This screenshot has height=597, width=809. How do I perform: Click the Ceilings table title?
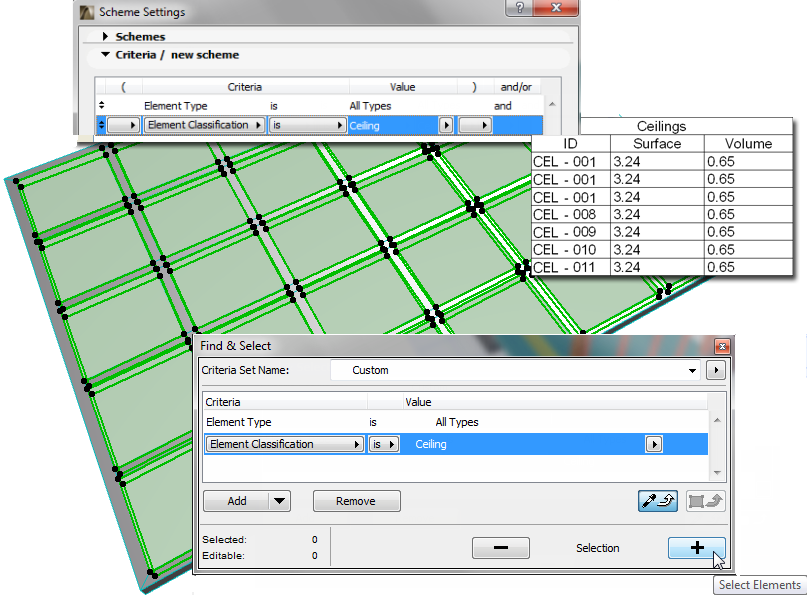tap(661, 126)
